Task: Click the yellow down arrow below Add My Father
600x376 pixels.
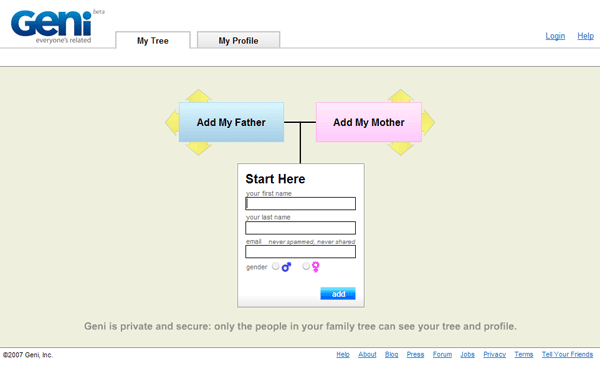Action: click(x=198, y=148)
